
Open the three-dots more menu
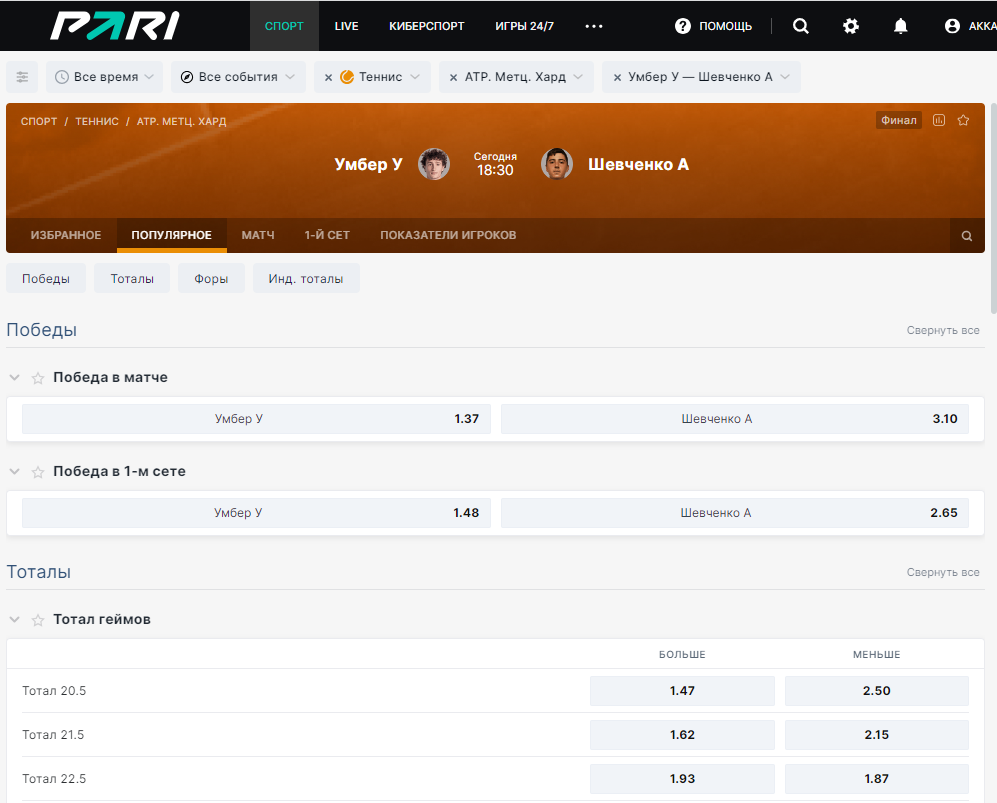point(594,26)
